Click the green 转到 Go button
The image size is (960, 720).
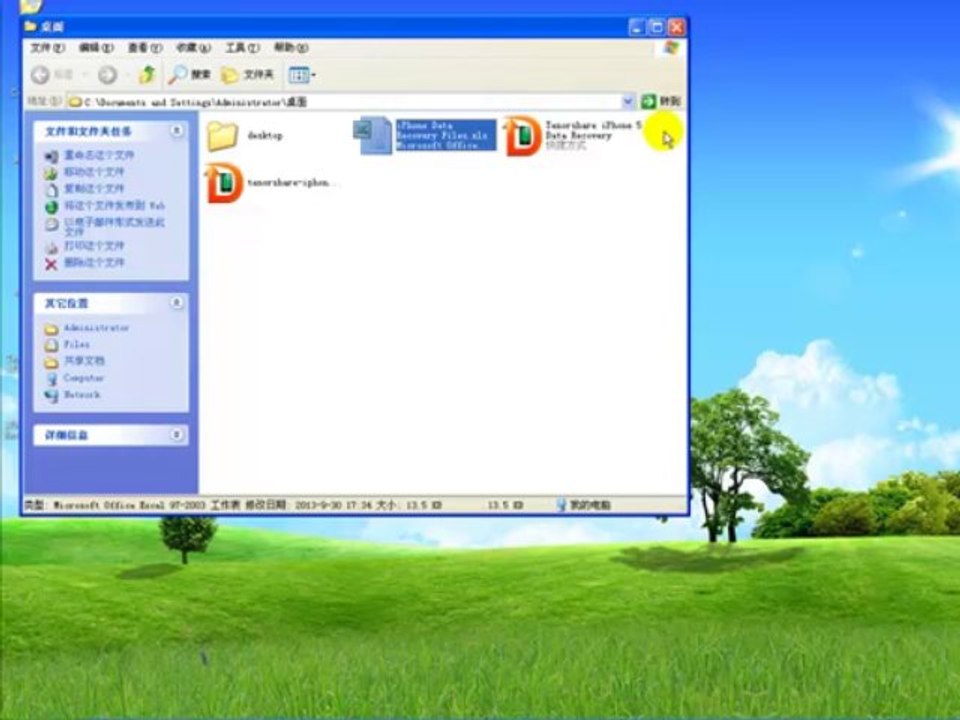[661, 101]
